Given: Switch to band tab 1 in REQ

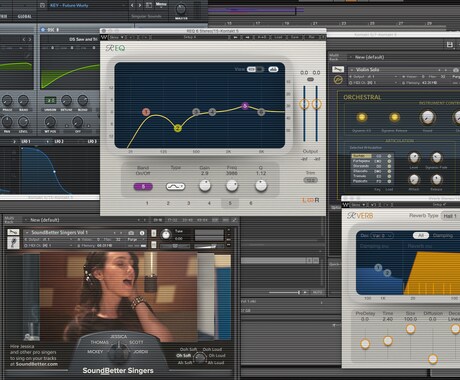Looking at the screenshot, I should pyautogui.click(x=147, y=203).
